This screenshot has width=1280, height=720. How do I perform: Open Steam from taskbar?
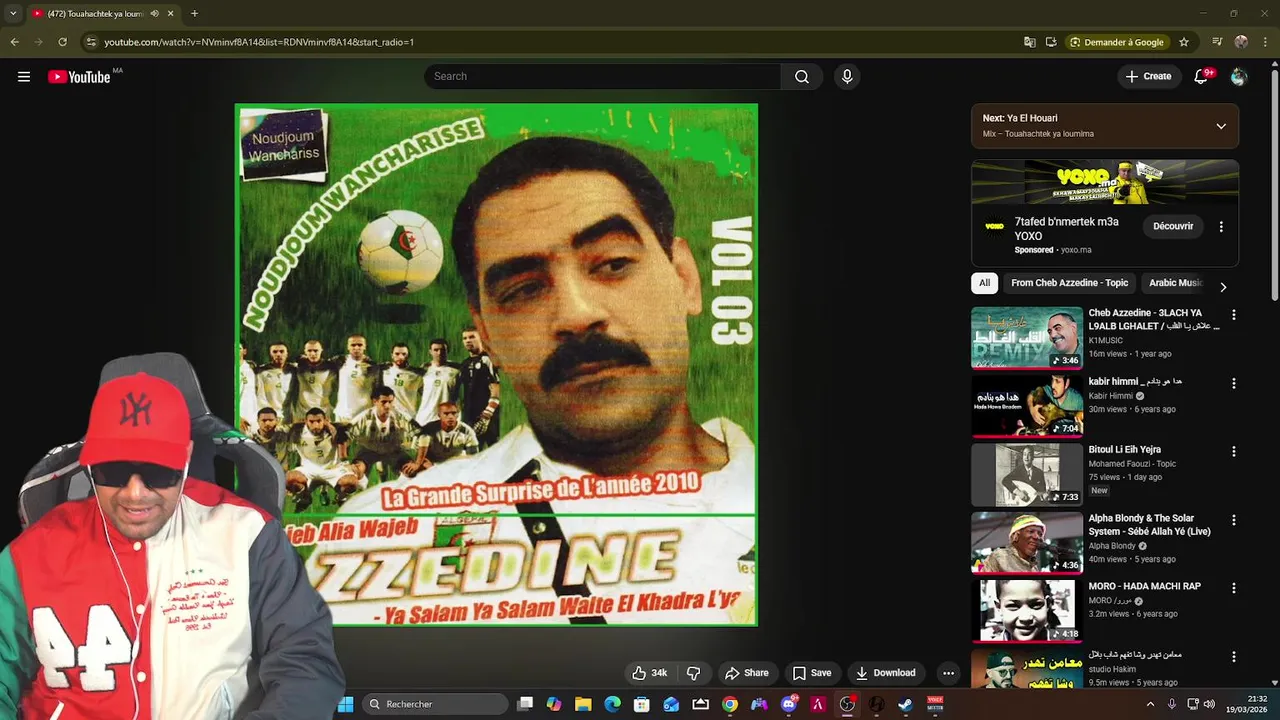coord(905,704)
